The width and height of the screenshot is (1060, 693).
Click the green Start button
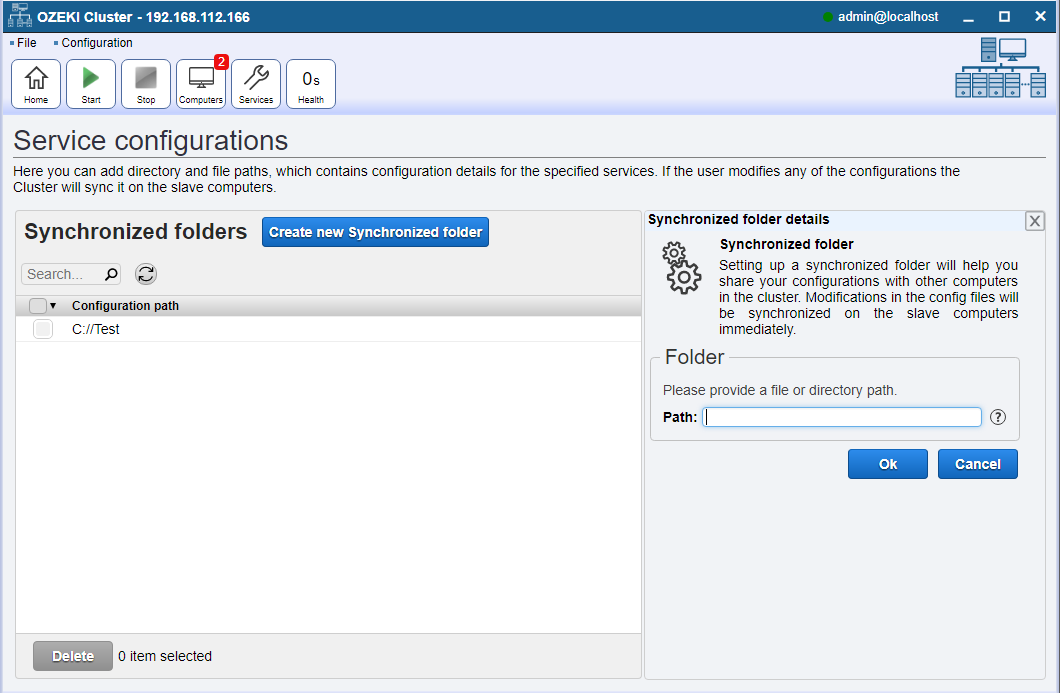(91, 84)
